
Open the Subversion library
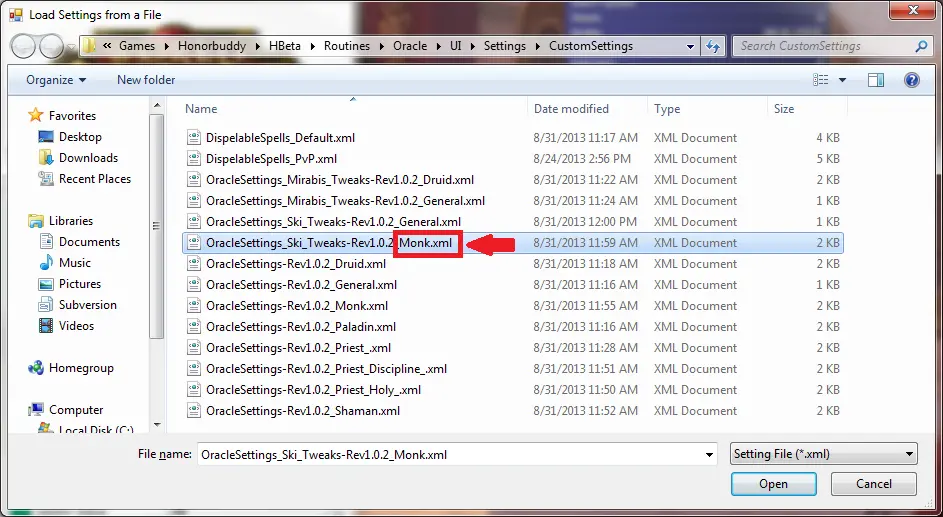(x=87, y=305)
